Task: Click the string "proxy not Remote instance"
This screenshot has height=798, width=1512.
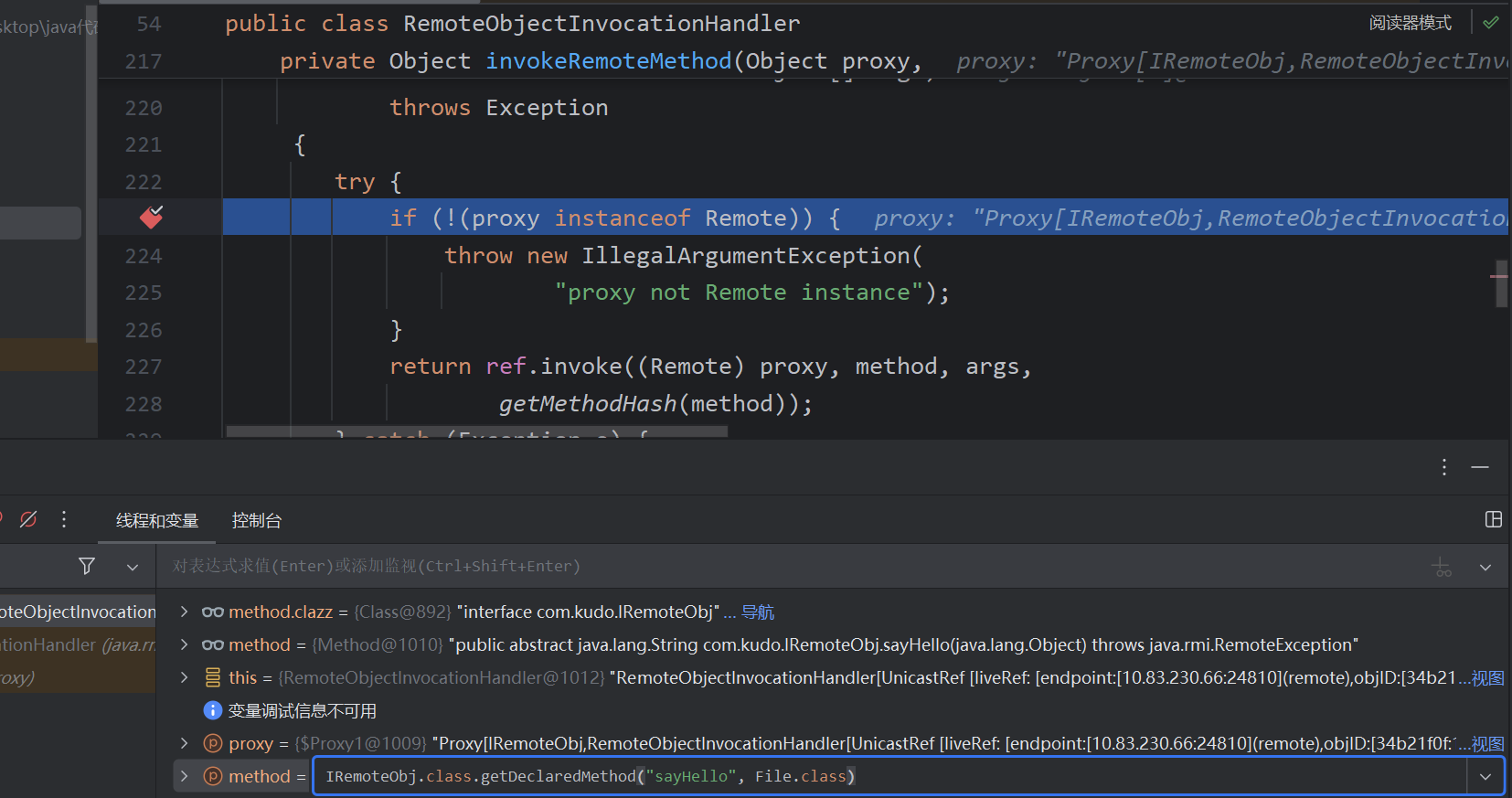Action: pyautogui.click(x=739, y=293)
